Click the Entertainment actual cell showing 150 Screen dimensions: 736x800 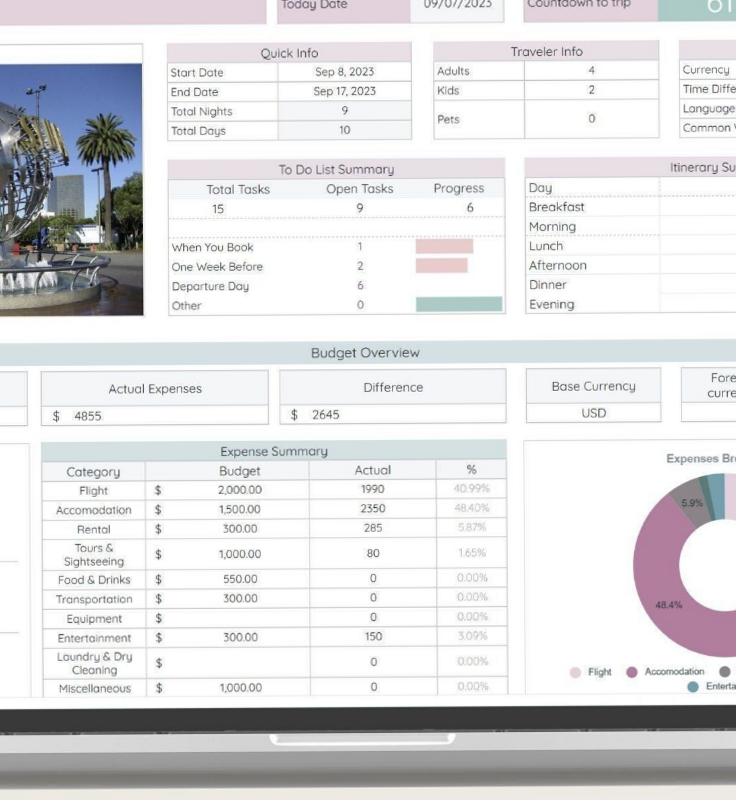(372, 637)
